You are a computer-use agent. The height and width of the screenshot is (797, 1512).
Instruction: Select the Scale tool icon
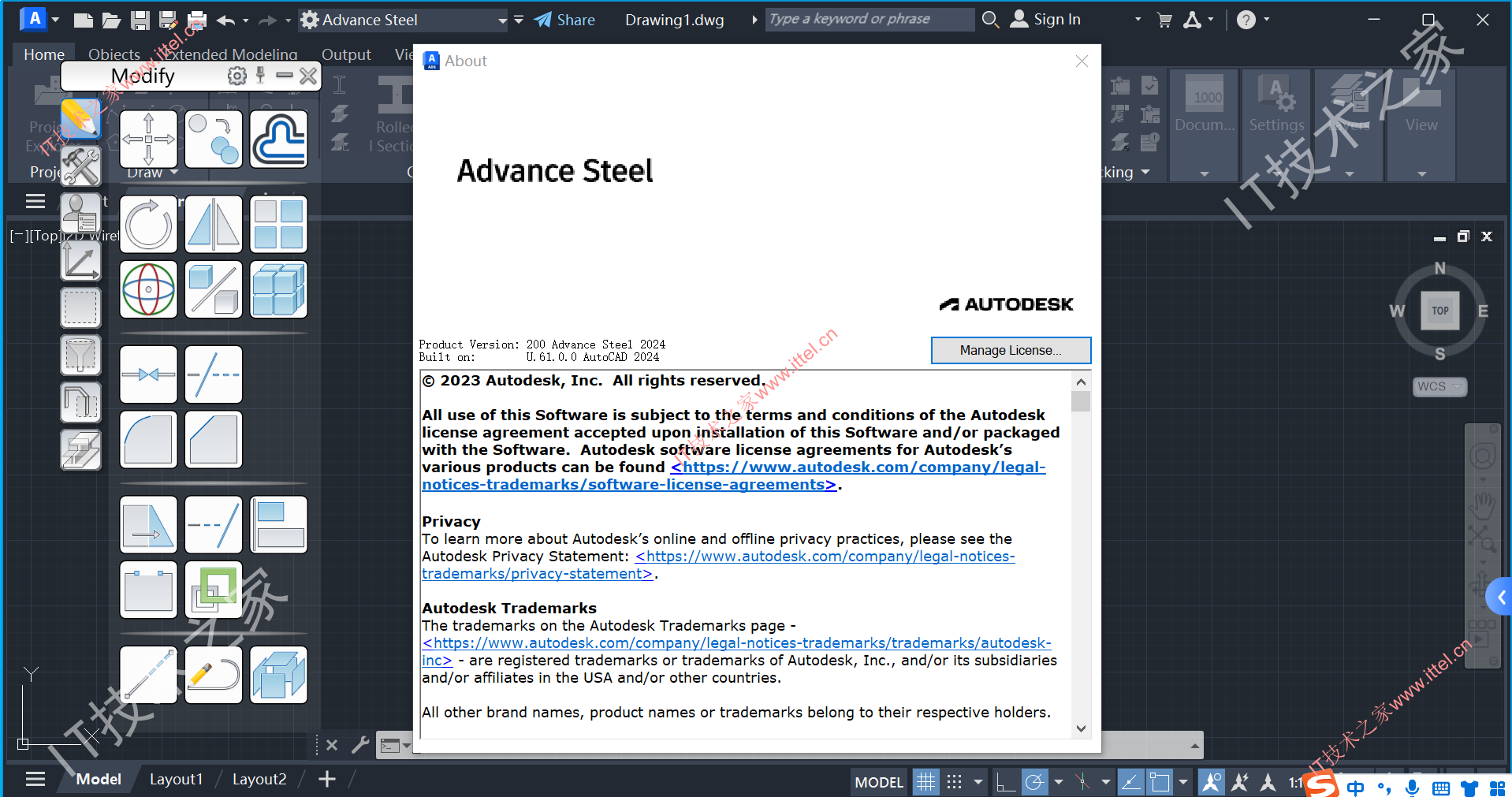coord(214,289)
